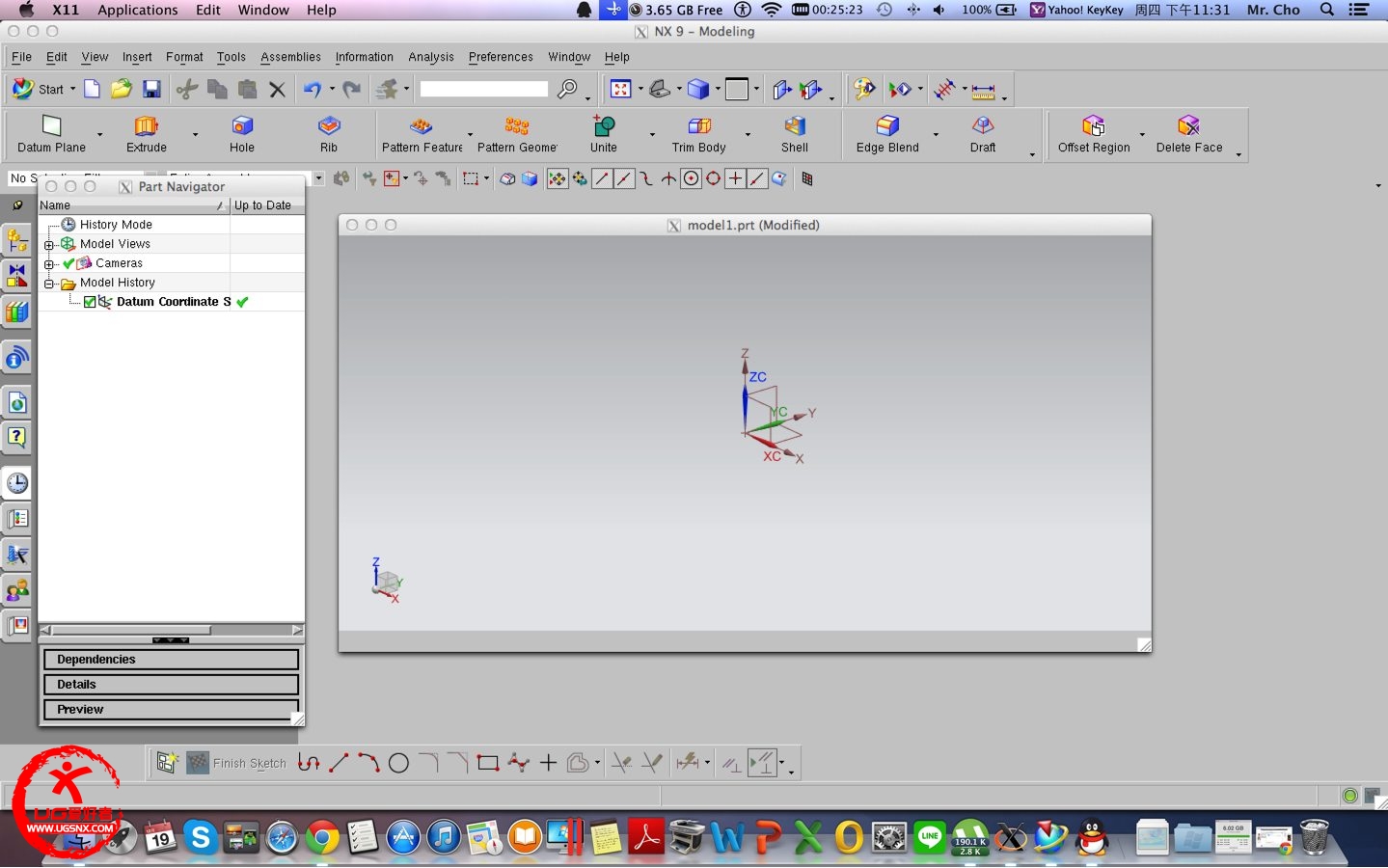Sort by the Up to Date column
The height and width of the screenshot is (868, 1388).
tap(267, 205)
